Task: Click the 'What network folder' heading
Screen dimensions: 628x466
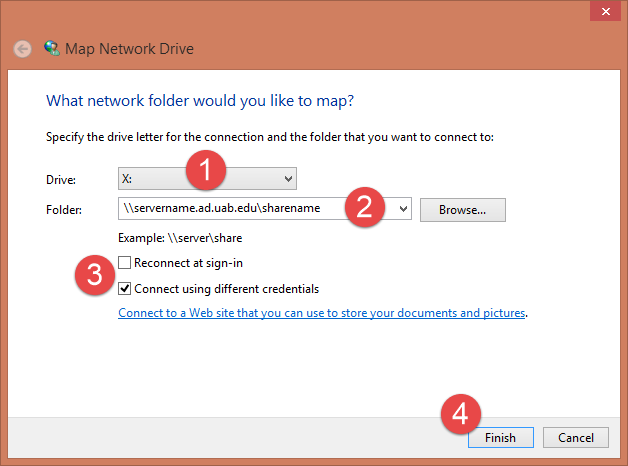Action: [x=200, y=101]
